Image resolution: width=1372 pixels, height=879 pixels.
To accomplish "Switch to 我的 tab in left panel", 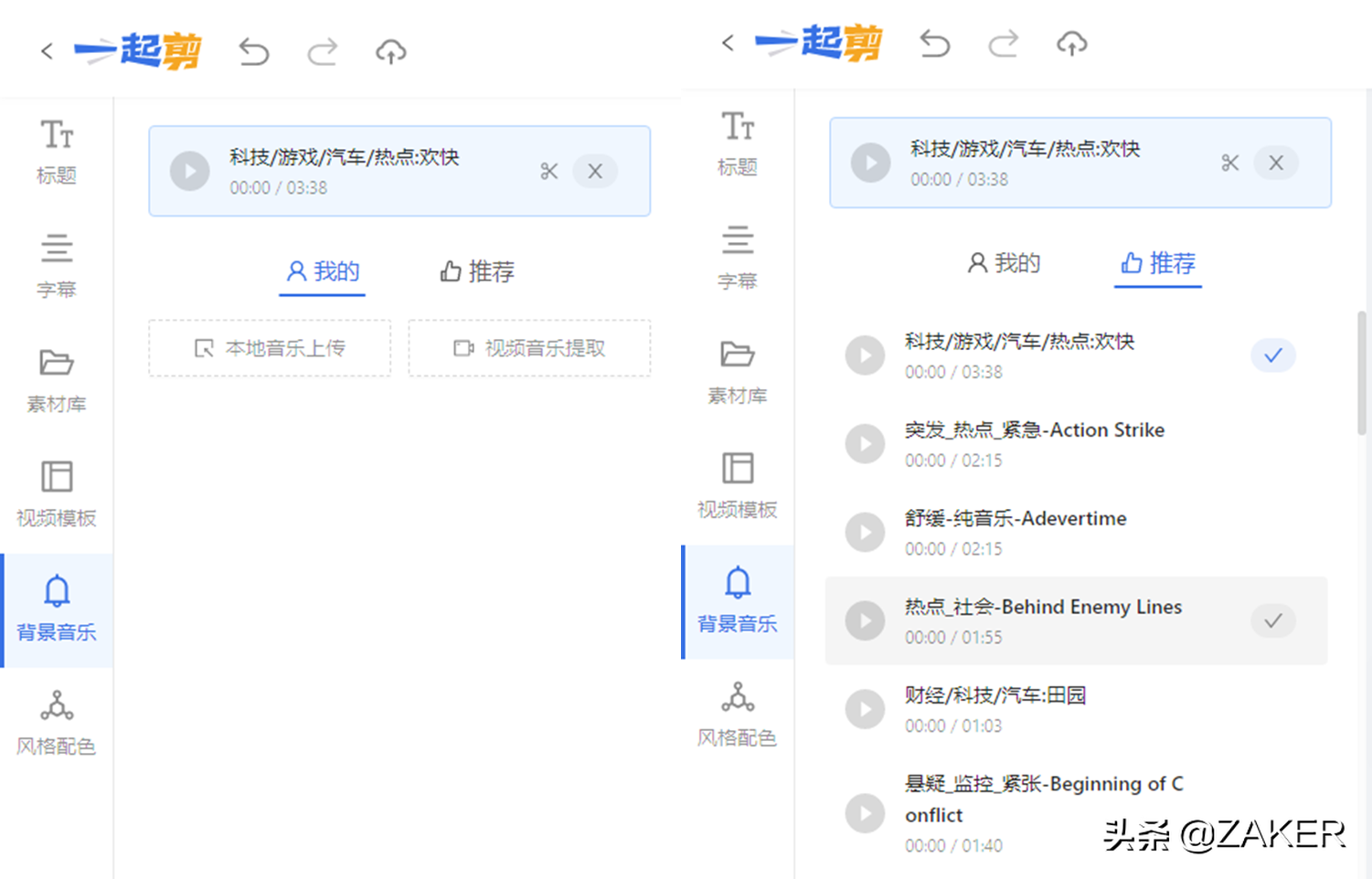I will click(323, 271).
